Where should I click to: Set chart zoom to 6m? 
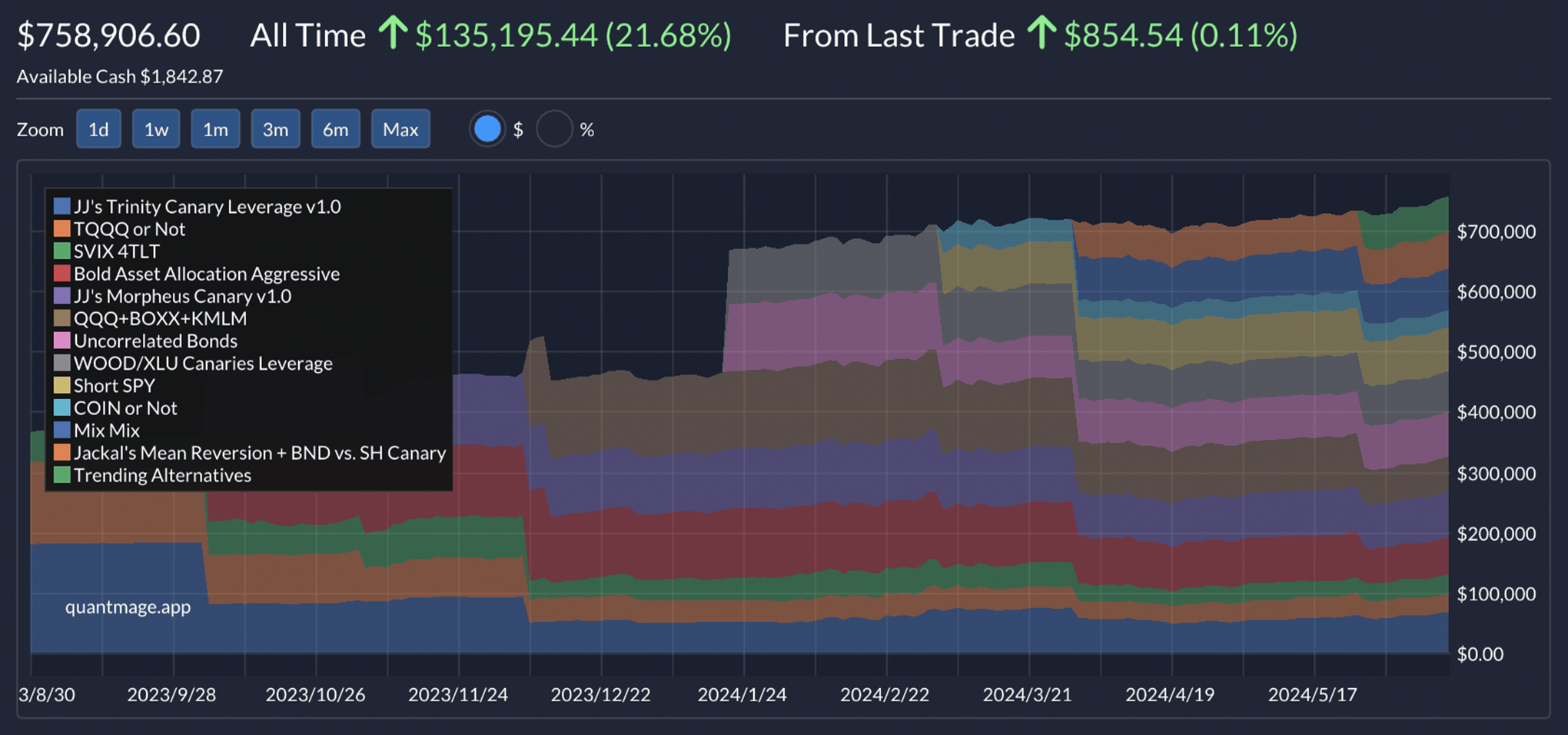click(335, 129)
